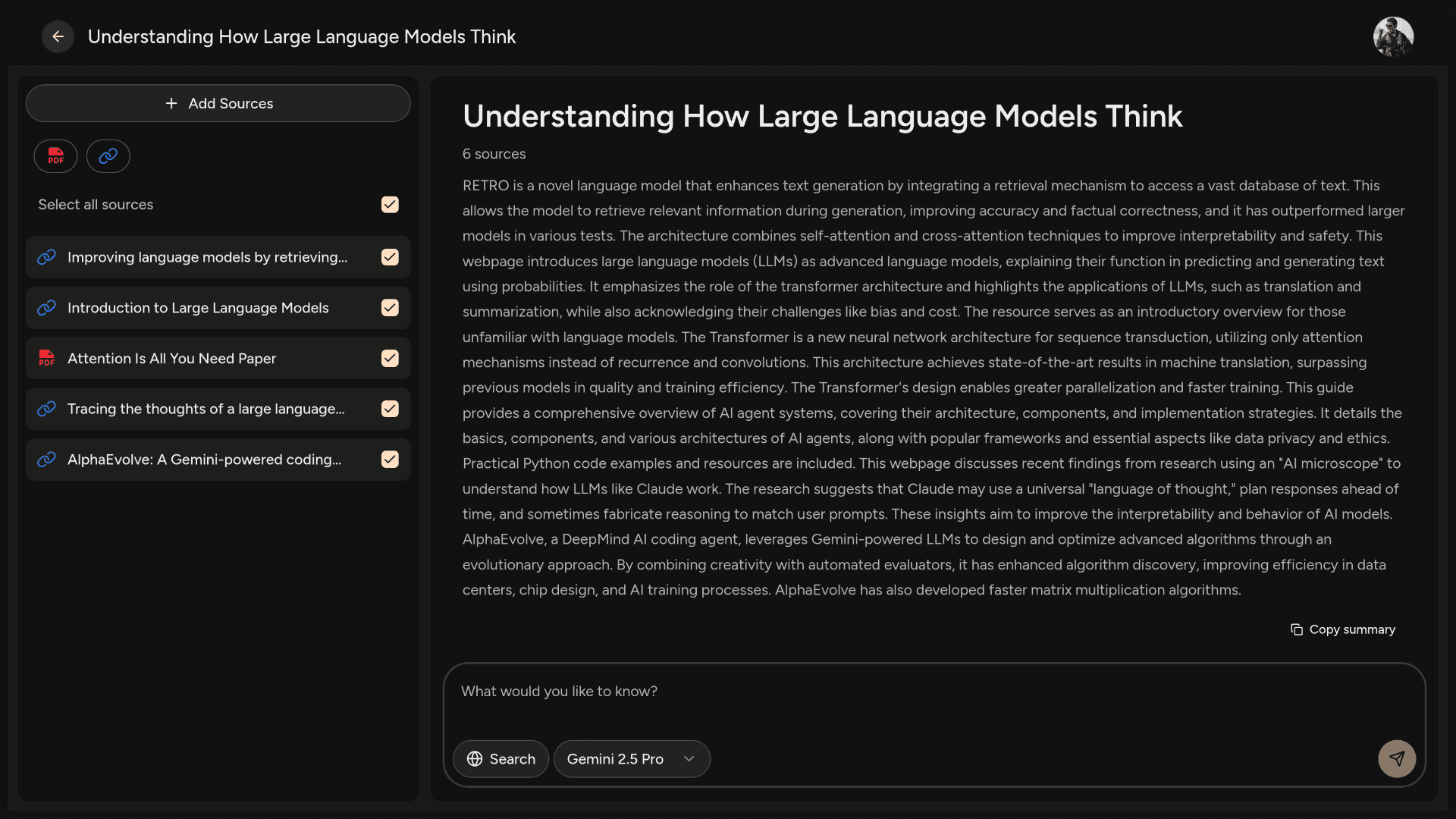Filter sources by PDF icon
This screenshot has height=819, width=1456.
coord(55,156)
